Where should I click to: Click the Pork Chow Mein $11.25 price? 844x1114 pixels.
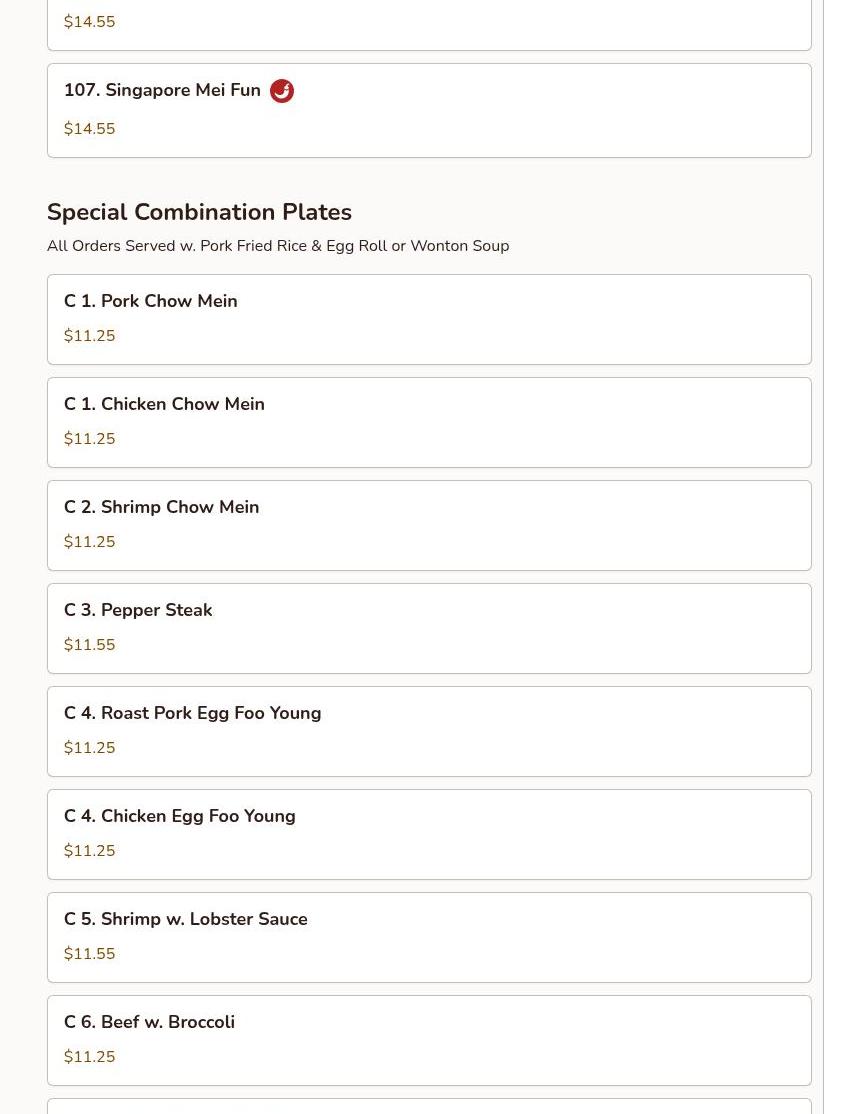click(89, 336)
